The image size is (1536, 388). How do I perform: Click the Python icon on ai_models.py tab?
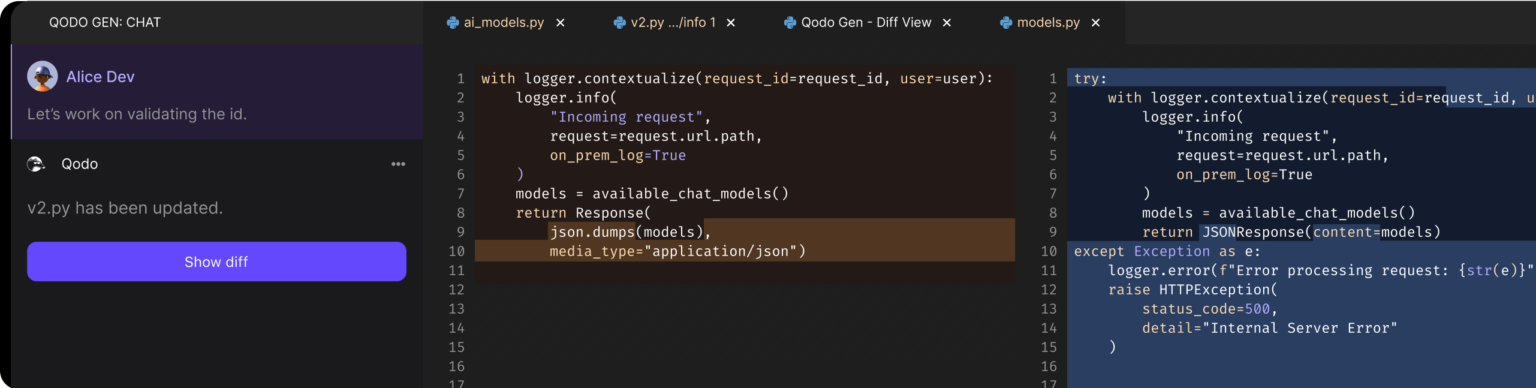[453, 22]
